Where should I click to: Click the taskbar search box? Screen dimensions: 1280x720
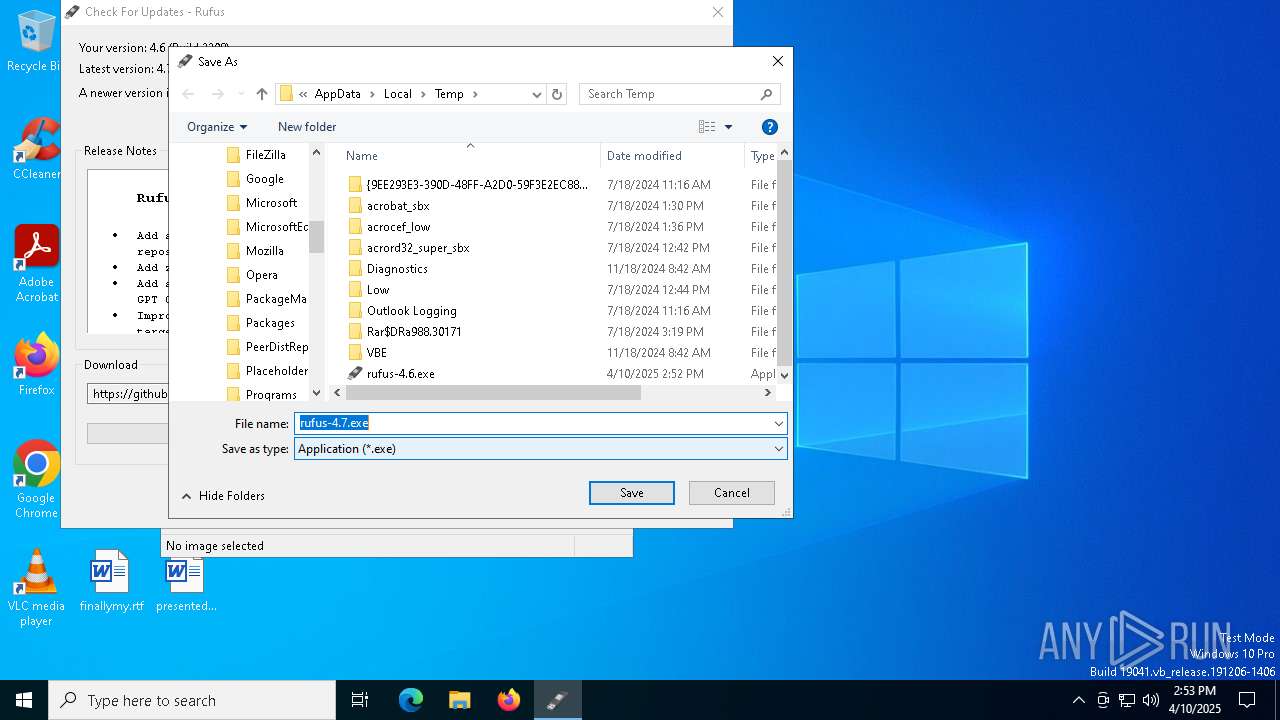coord(192,700)
